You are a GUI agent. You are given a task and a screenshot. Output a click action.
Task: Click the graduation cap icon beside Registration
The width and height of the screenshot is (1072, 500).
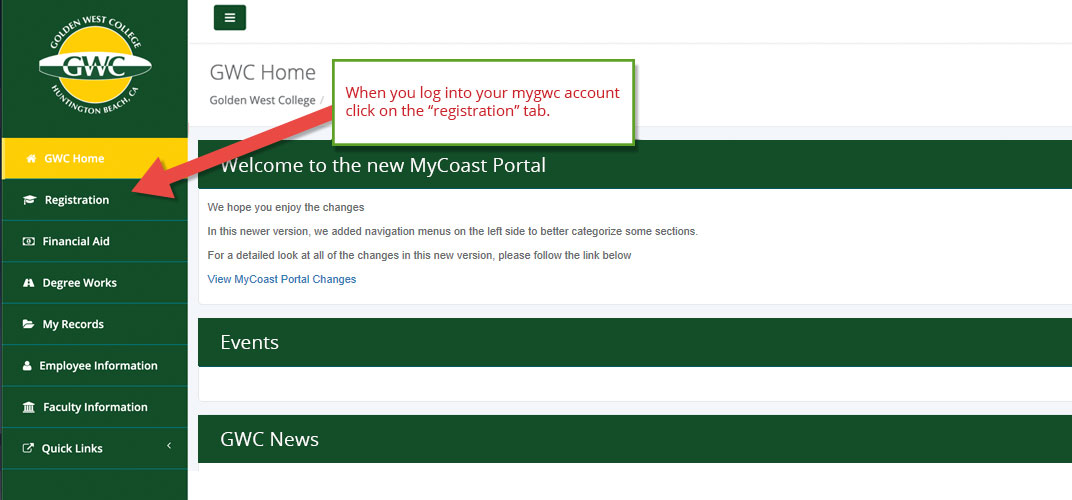(29, 200)
